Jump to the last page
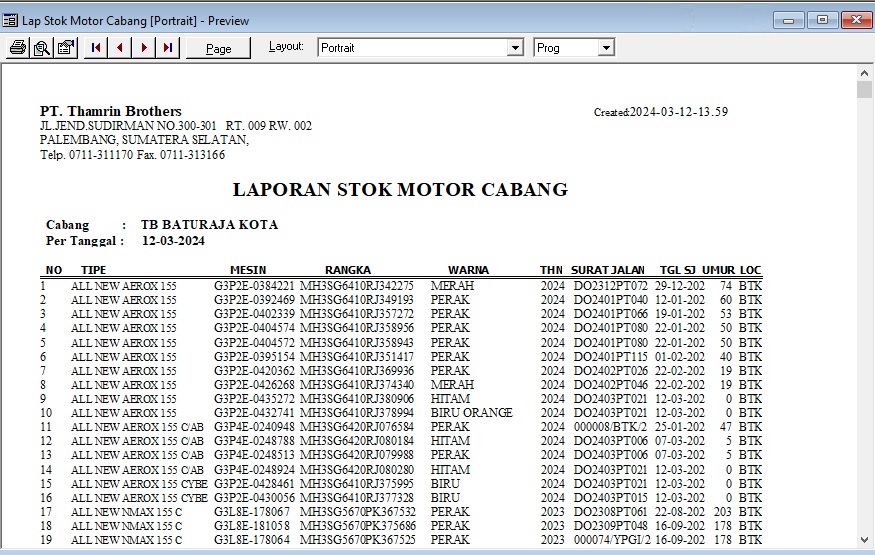This screenshot has height=555, width=875. 168,47
